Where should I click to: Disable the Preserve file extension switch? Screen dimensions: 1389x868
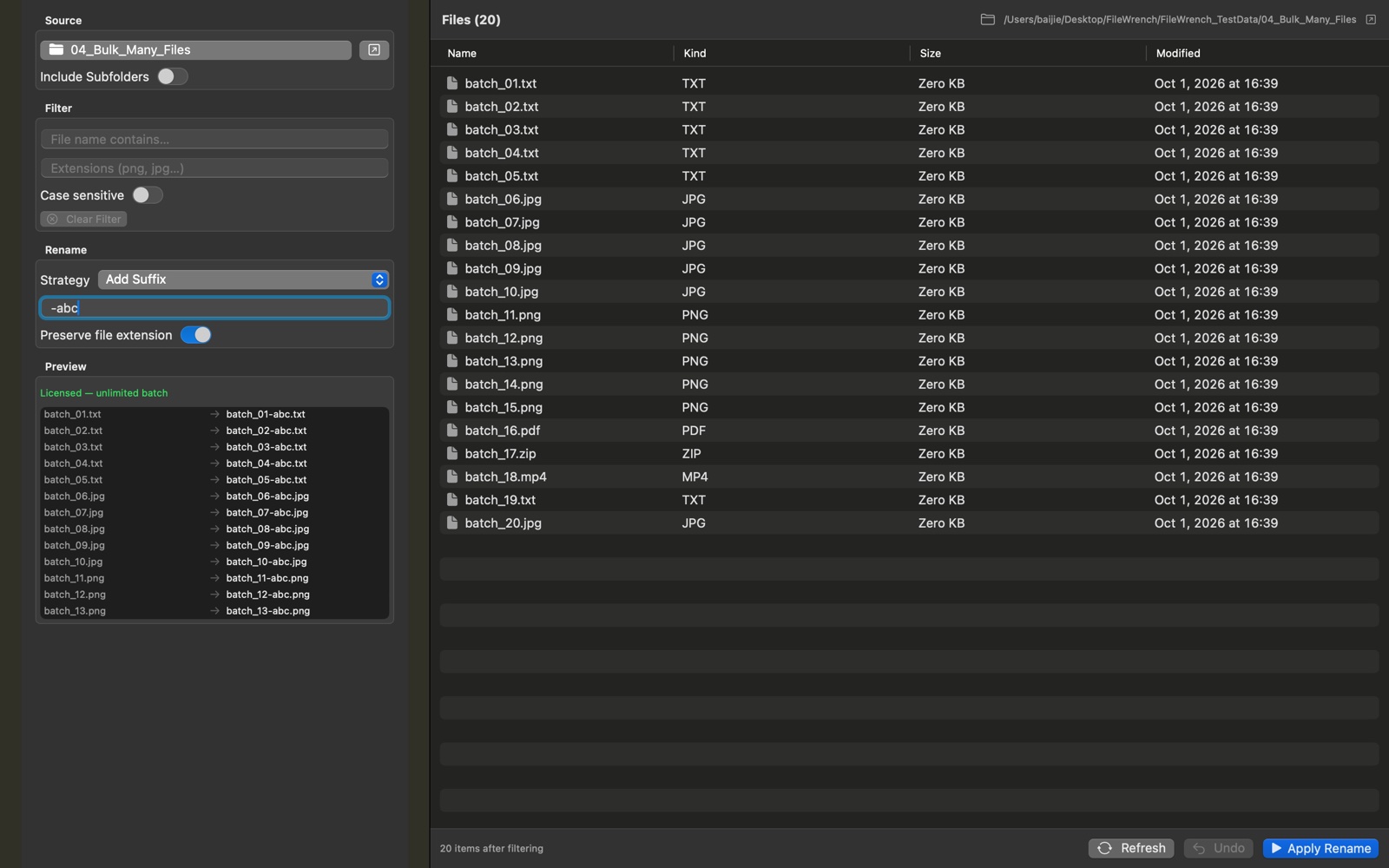click(x=196, y=335)
